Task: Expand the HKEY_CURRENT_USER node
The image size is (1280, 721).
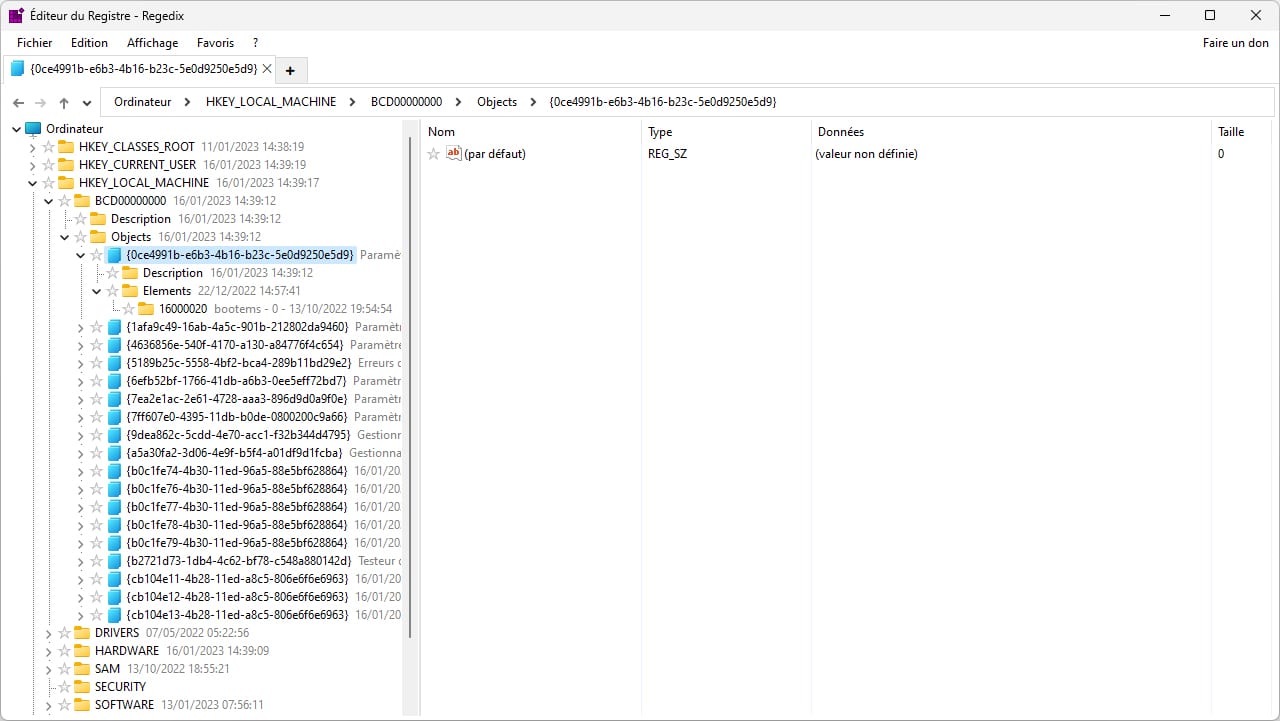Action: click(x=32, y=165)
